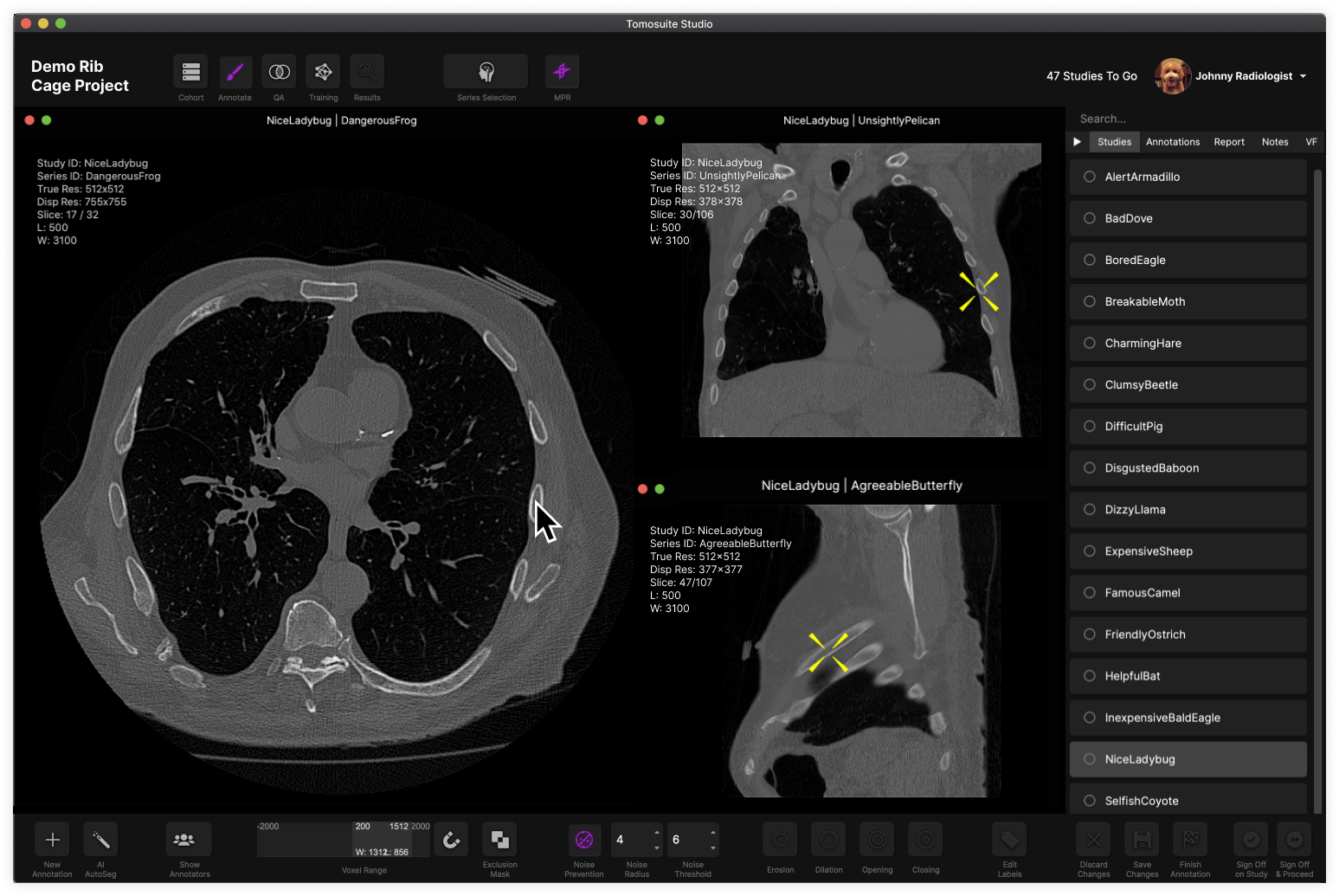Increase the Noise Radius stepper value
The image size is (1339, 896).
[x=657, y=833]
